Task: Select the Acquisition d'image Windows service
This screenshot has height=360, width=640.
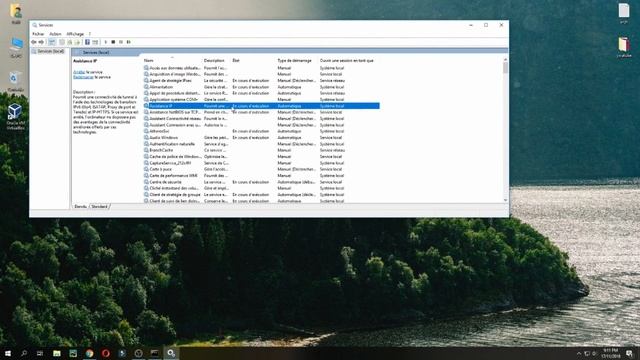Action: coord(175,74)
